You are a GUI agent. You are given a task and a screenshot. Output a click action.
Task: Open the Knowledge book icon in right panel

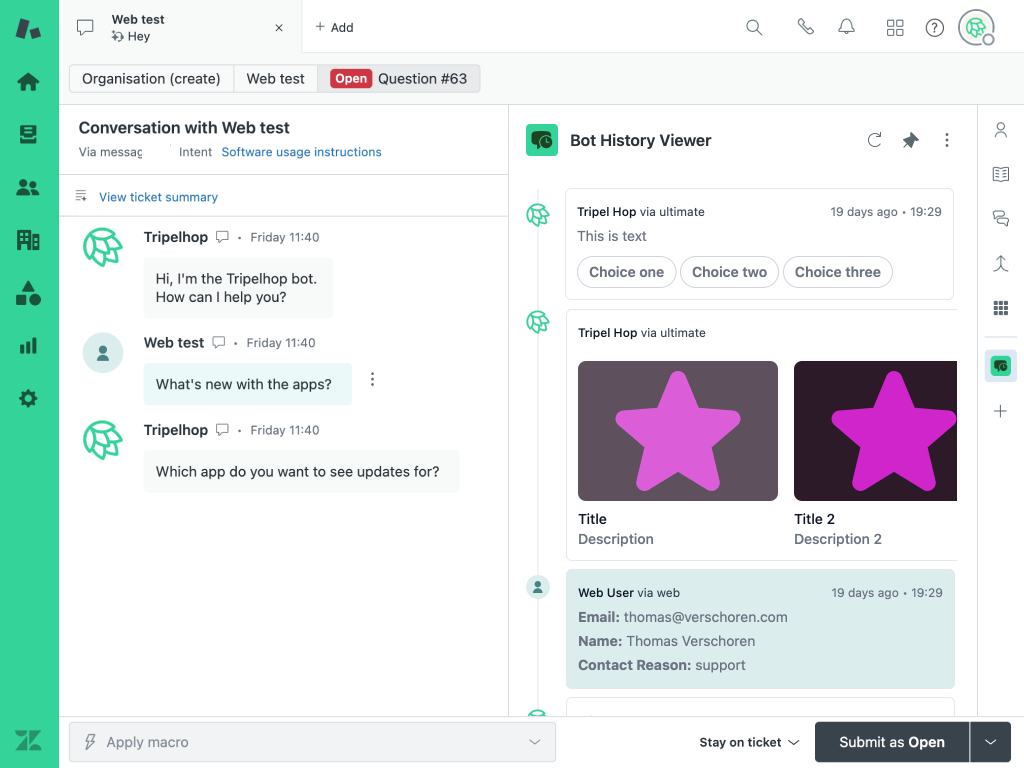pos(1000,174)
